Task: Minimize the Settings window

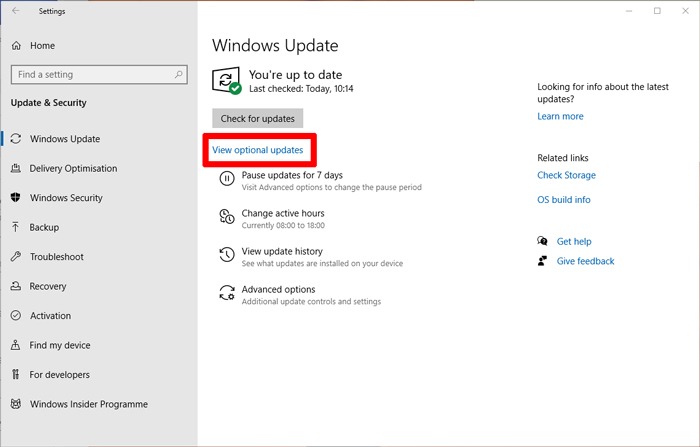Action: click(629, 11)
